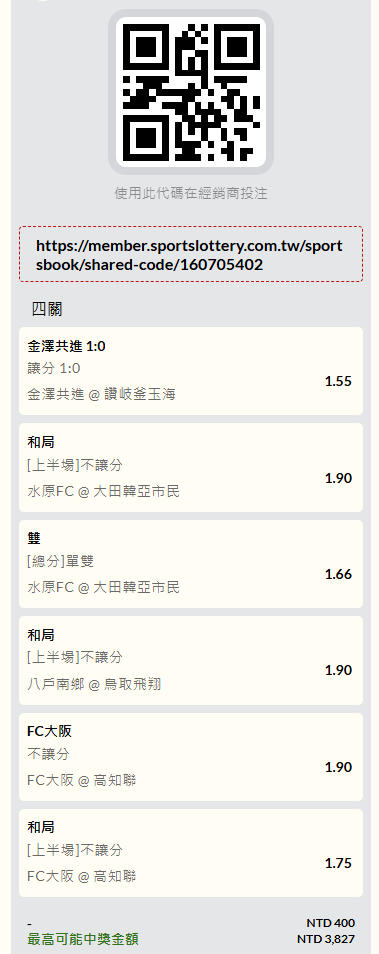Select the FC大阪 bold selection title
The height and width of the screenshot is (954, 379).
50,731
